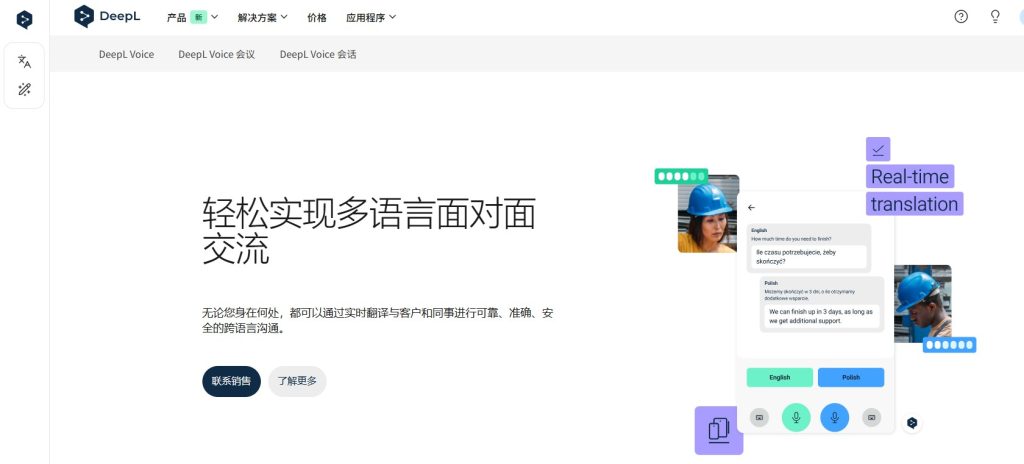
Task: Click the left keyboard icon beside the microphones
Action: (759, 417)
